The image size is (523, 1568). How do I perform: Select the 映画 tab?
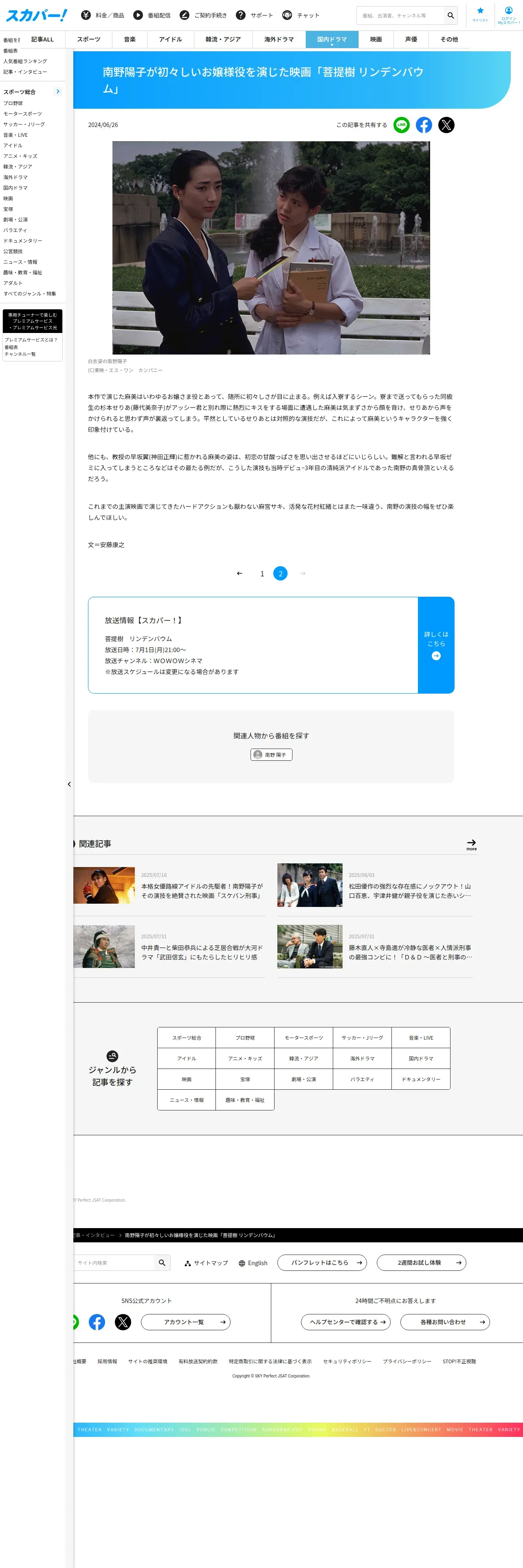click(x=376, y=39)
